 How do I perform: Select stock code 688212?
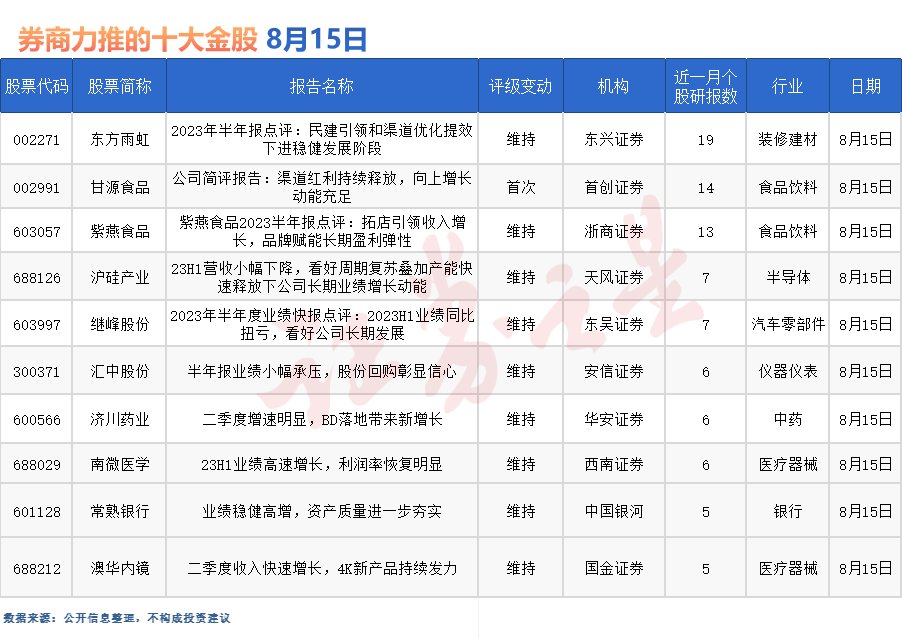36,568
